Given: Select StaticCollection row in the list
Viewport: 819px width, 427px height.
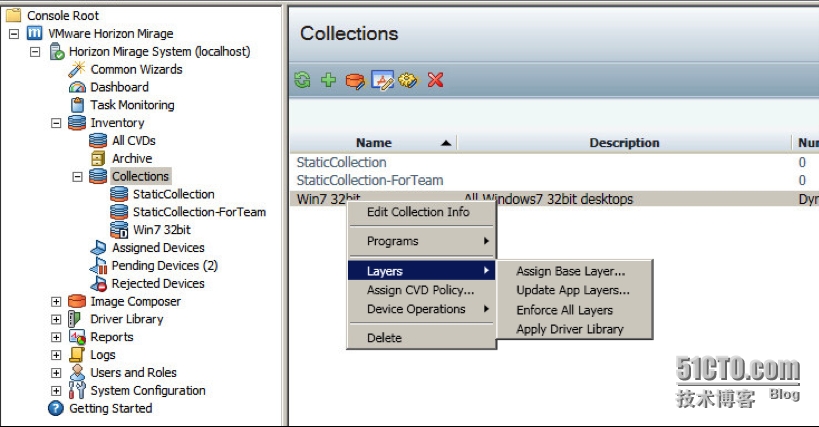Looking at the screenshot, I should coord(554,162).
